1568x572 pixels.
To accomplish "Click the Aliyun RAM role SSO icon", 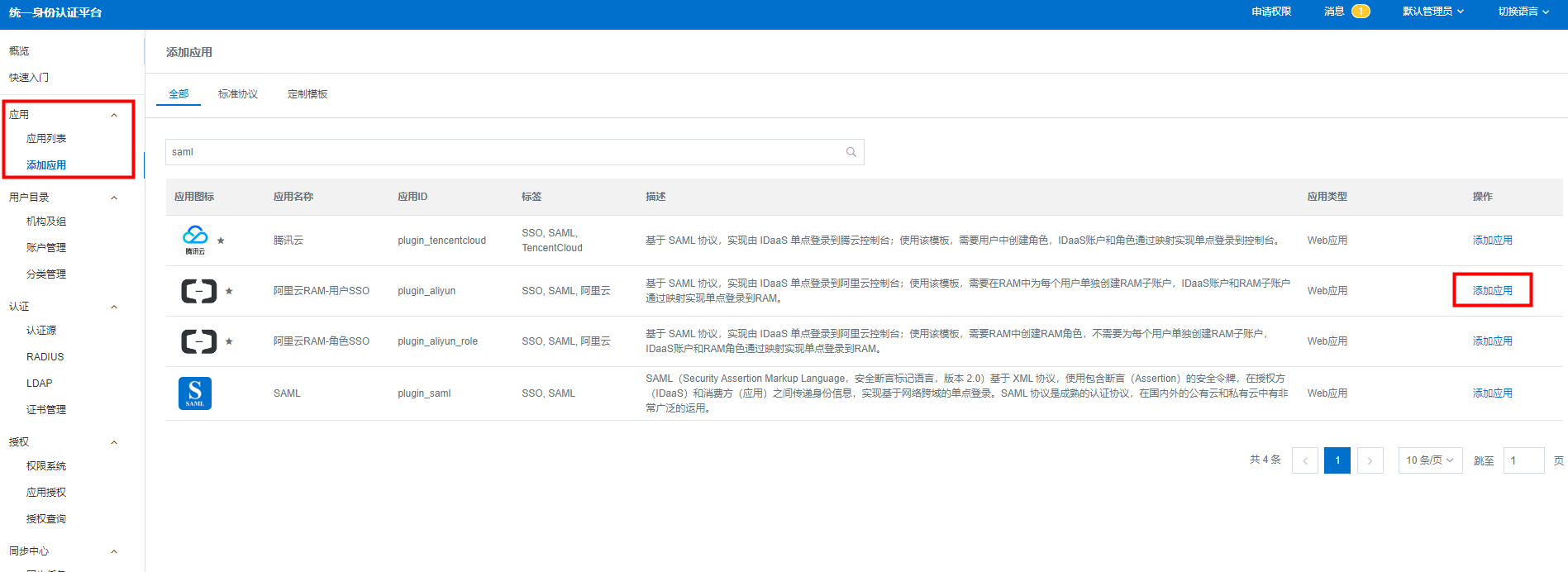I will (198, 341).
